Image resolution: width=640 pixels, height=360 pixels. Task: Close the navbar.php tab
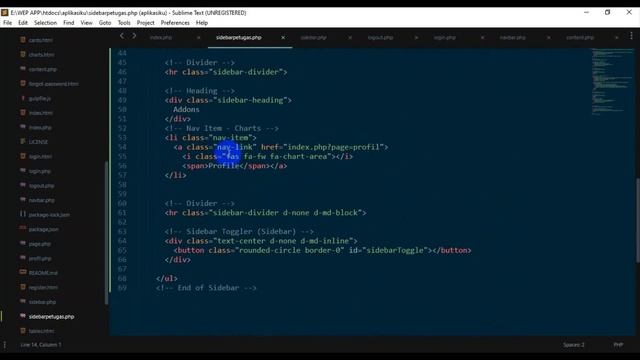[x=548, y=38]
